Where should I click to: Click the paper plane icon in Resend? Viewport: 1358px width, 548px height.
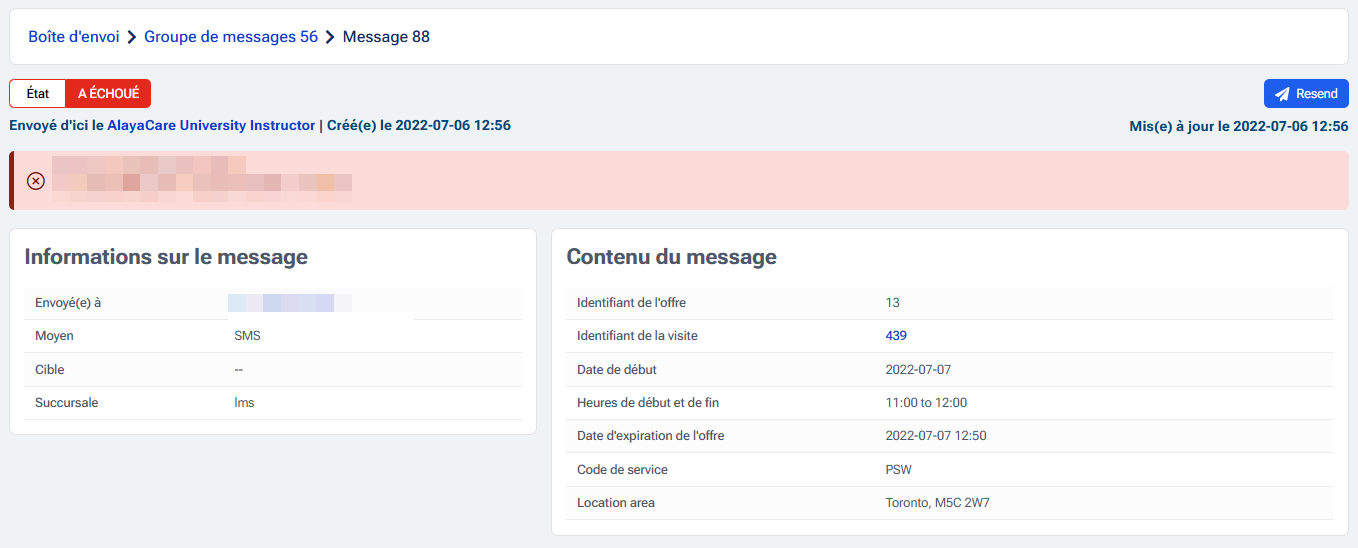[x=1282, y=94]
